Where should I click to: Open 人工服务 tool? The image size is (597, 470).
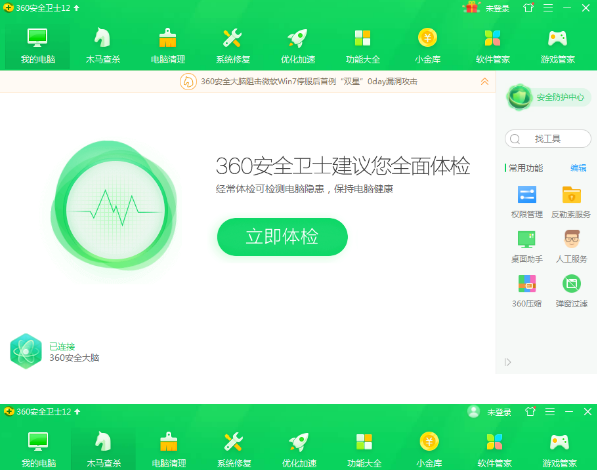[571, 246]
